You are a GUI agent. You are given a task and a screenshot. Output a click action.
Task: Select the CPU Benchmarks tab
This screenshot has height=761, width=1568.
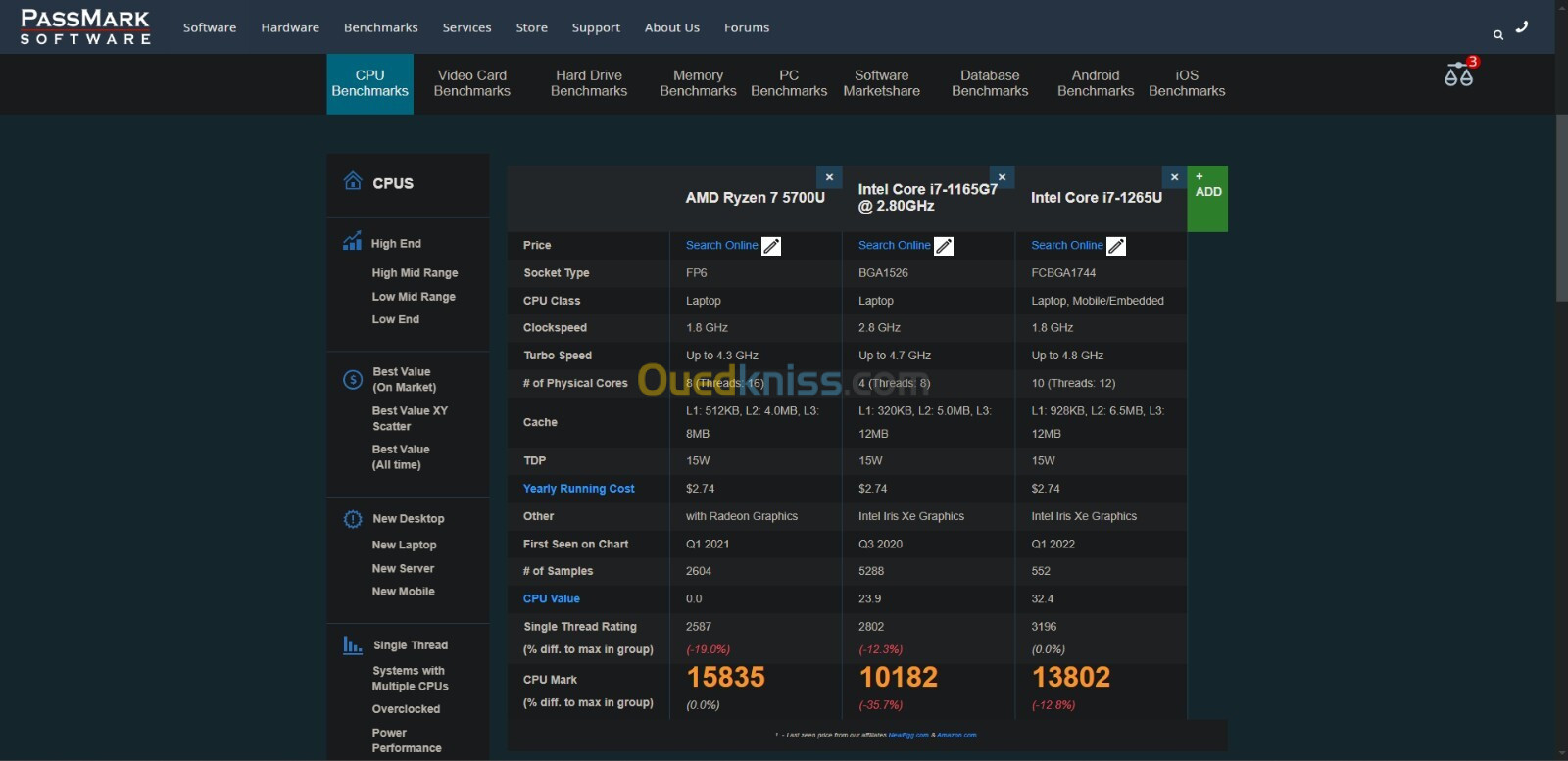(369, 83)
